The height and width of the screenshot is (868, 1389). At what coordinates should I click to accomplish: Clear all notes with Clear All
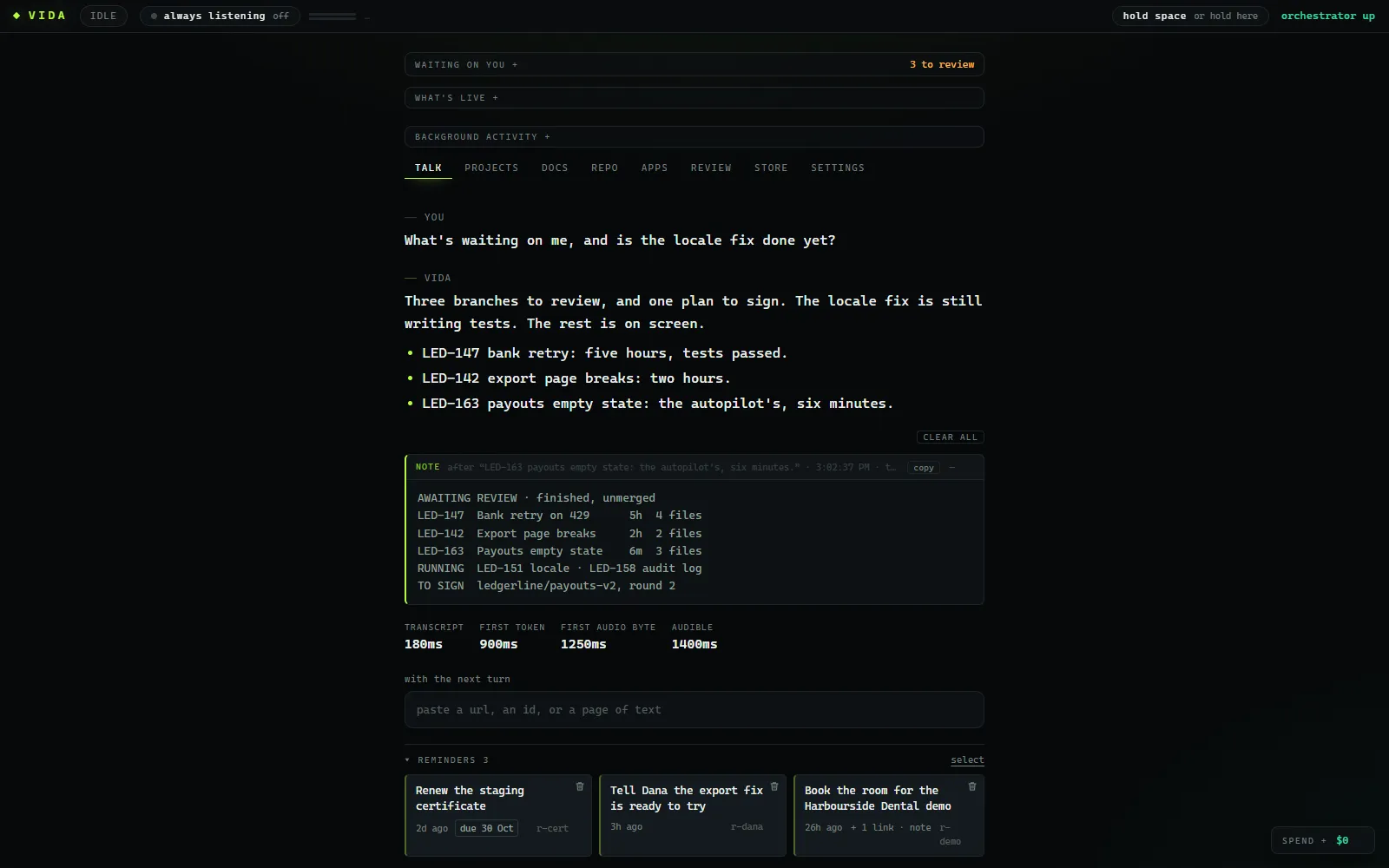tap(950, 437)
